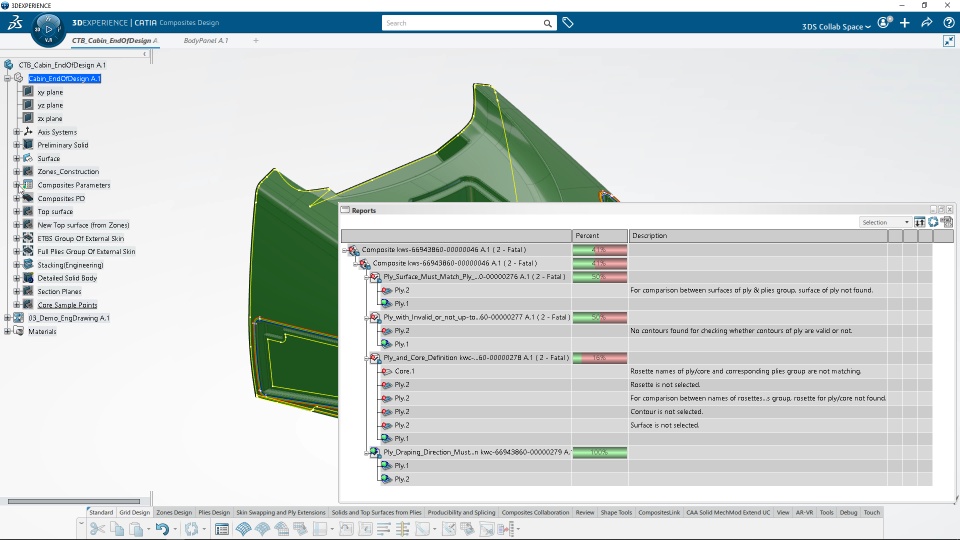
Task: Click the tree panel horizontal scrollbar
Action: (x=73, y=501)
